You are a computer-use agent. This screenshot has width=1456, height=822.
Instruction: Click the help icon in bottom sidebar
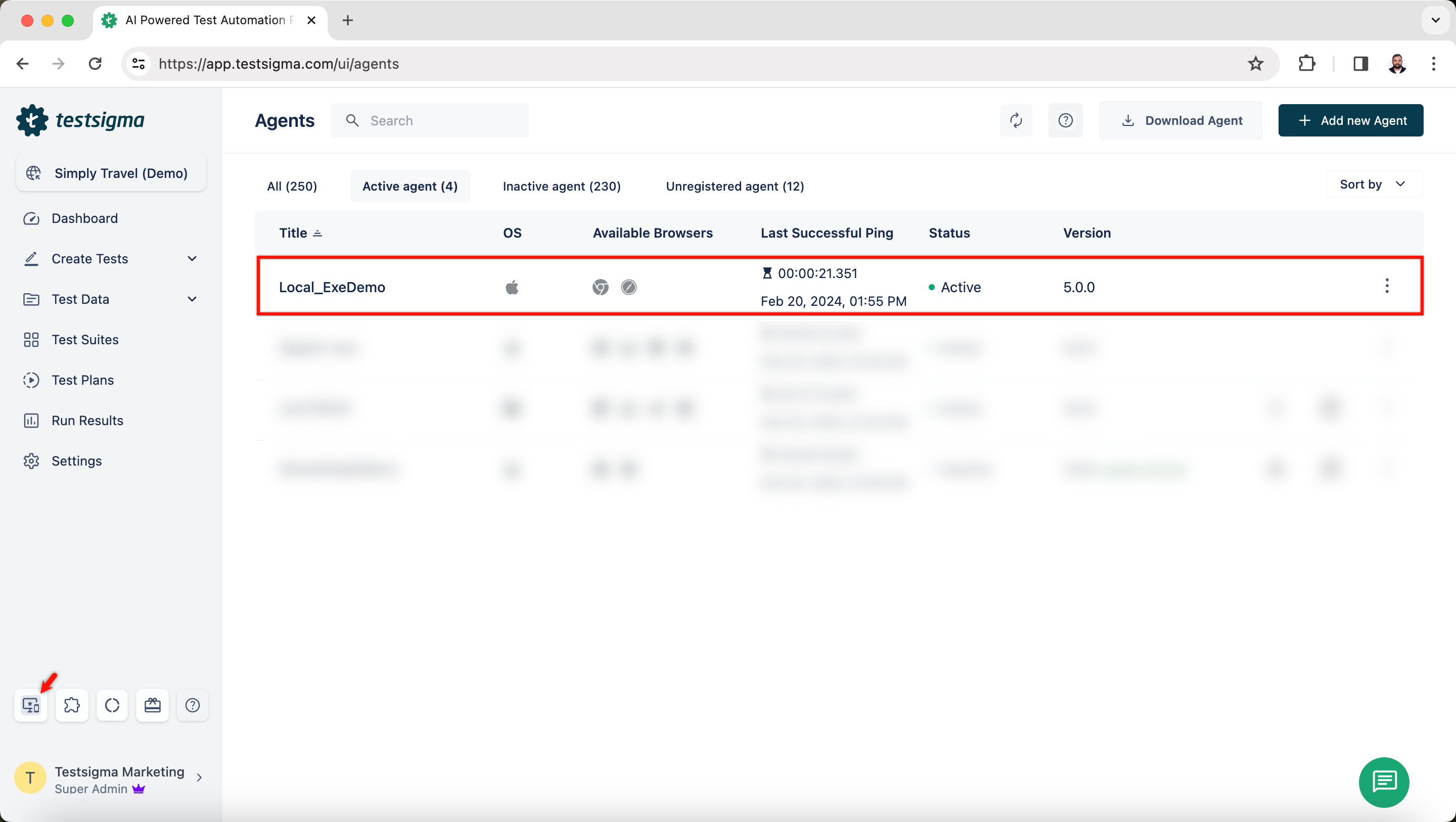[x=192, y=705]
